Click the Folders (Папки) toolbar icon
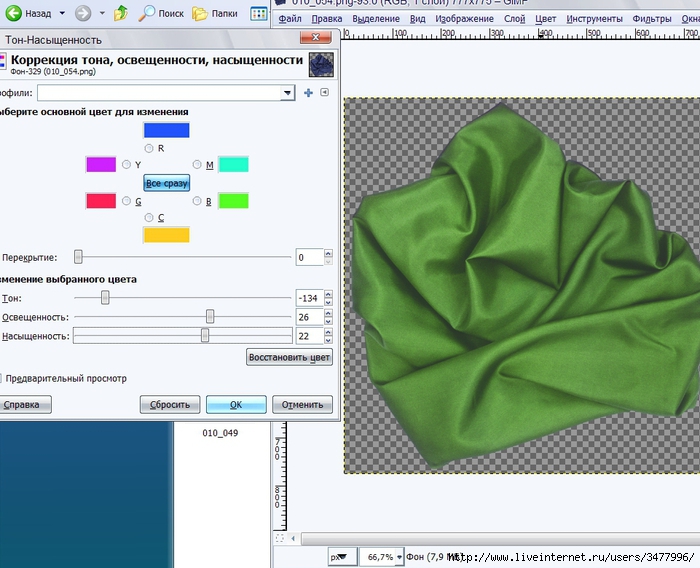Viewport: 700px width, 568px height. point(200,14)
